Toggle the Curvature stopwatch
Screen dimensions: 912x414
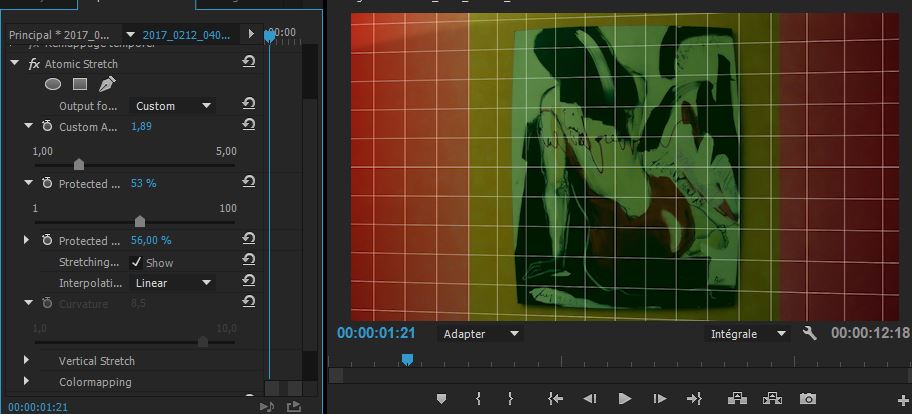tap(47, 303)
